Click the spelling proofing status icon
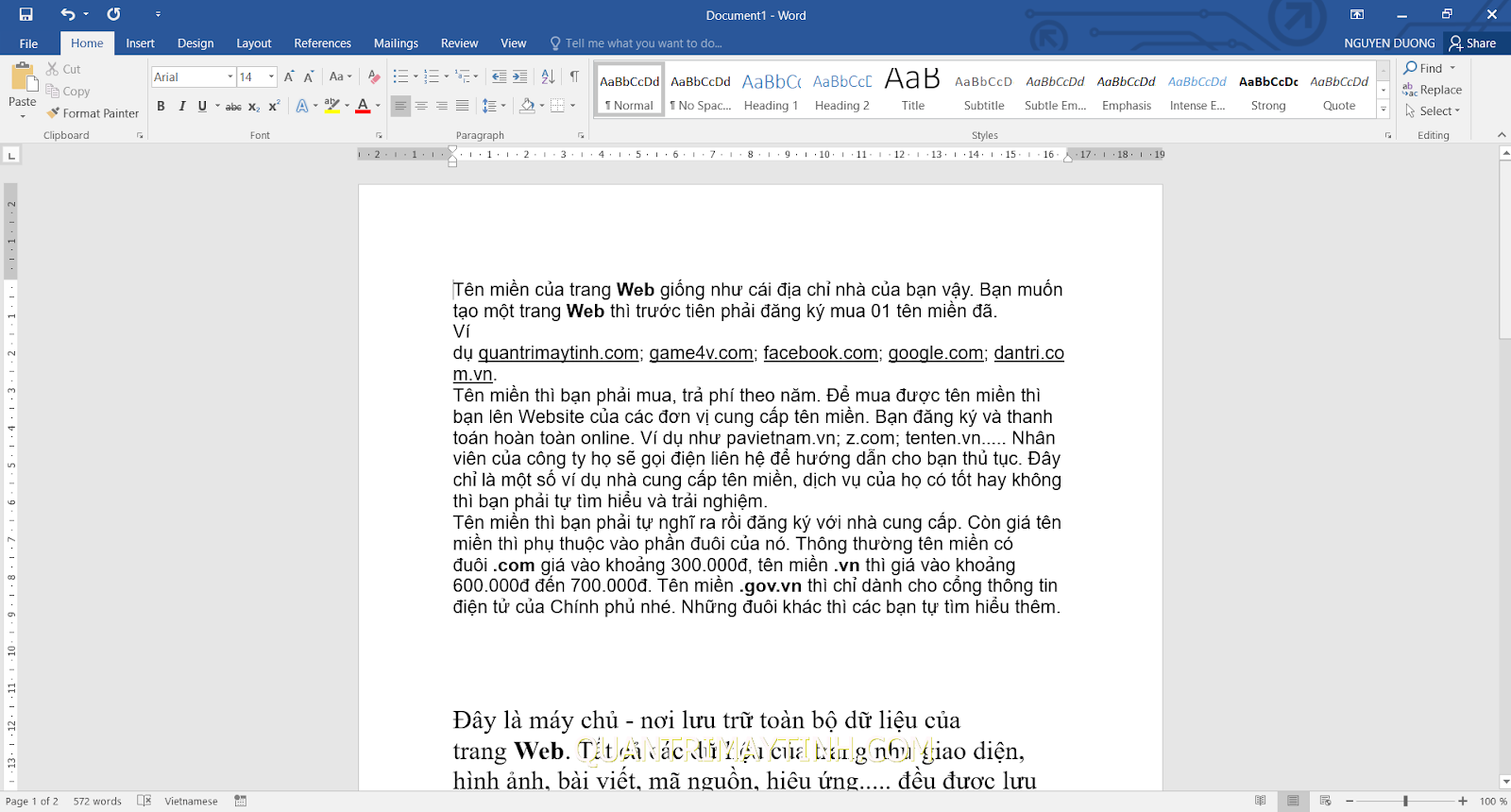 click(x=144, y=801)
